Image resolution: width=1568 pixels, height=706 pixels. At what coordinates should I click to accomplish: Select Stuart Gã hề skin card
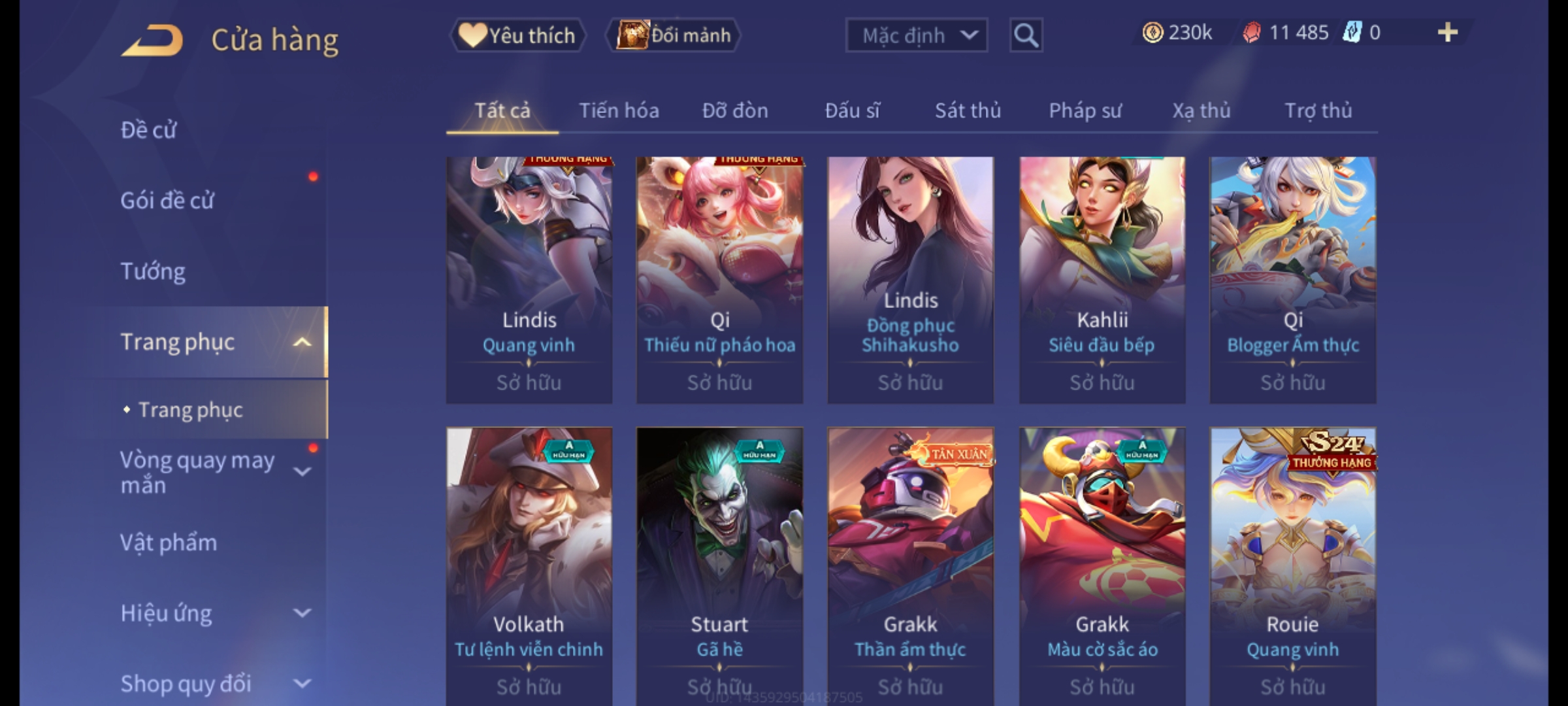point(720,566)
